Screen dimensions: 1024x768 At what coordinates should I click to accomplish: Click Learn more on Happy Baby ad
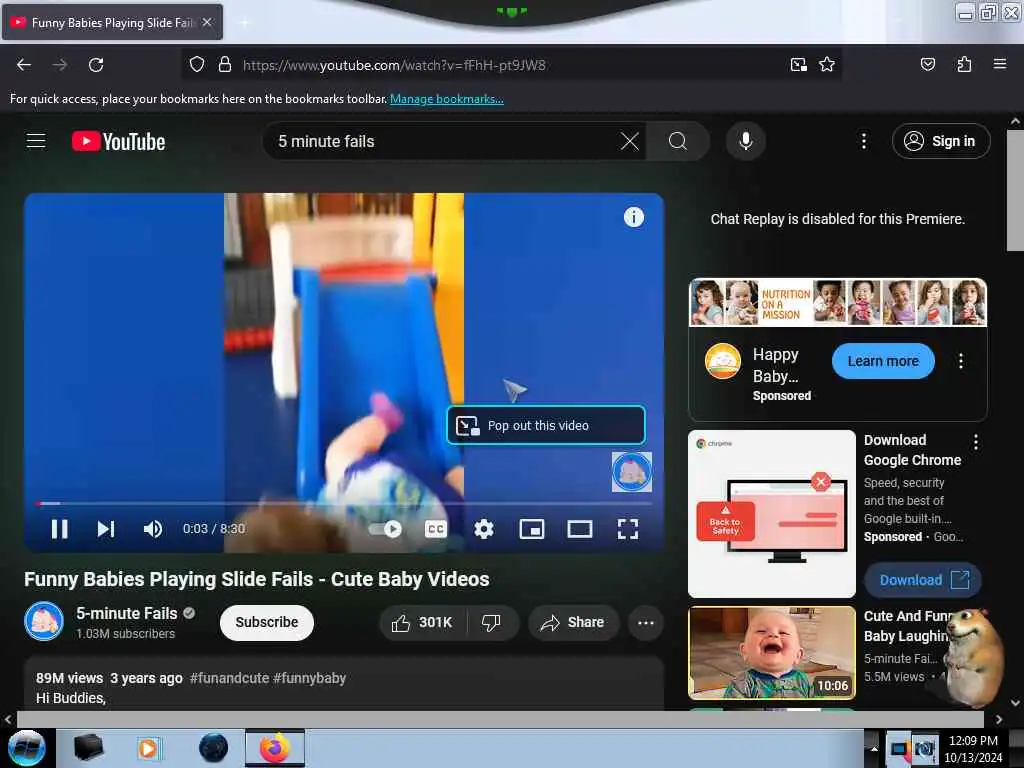tap(883, 361)
